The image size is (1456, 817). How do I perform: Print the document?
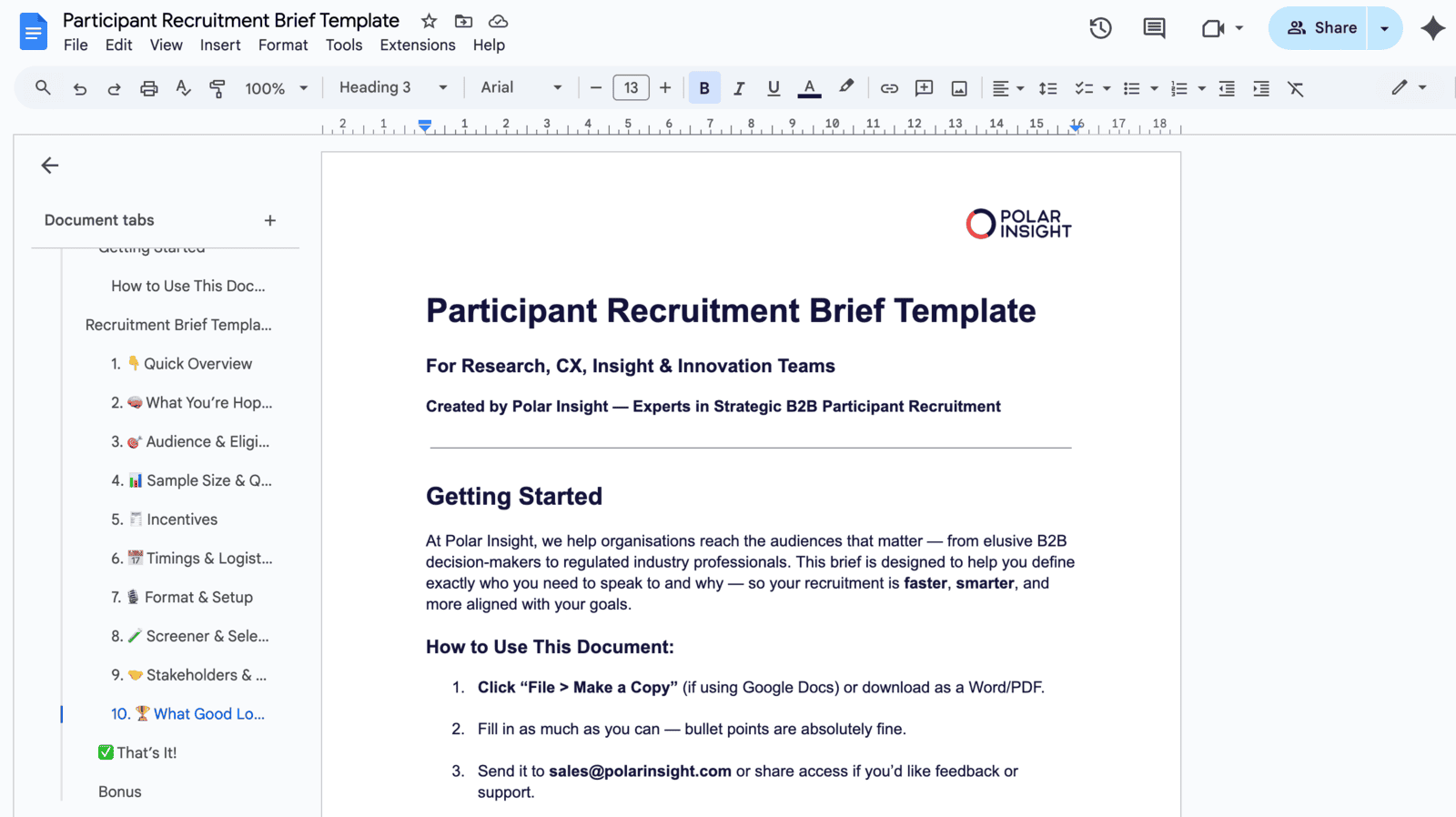[x=148, y=88]
